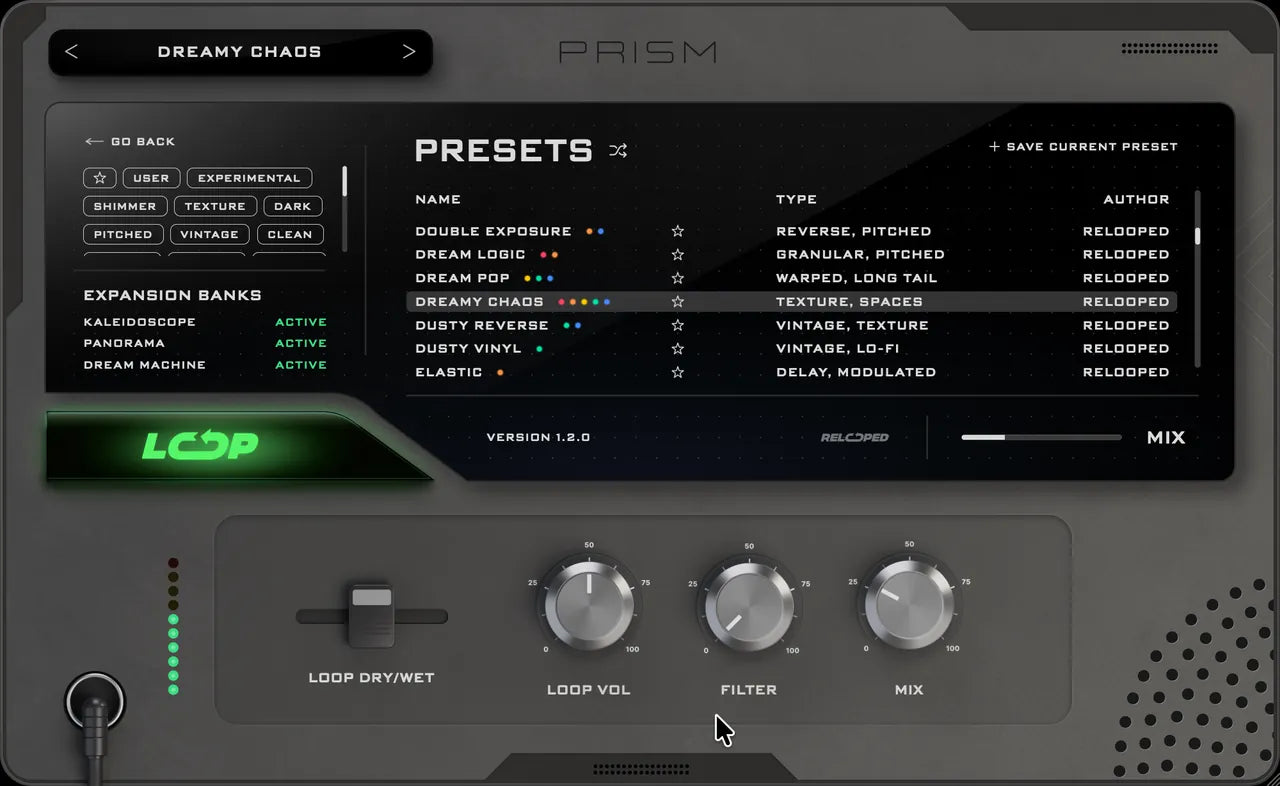Click the Loop Dry/Wet fader handle

(371, 614)
